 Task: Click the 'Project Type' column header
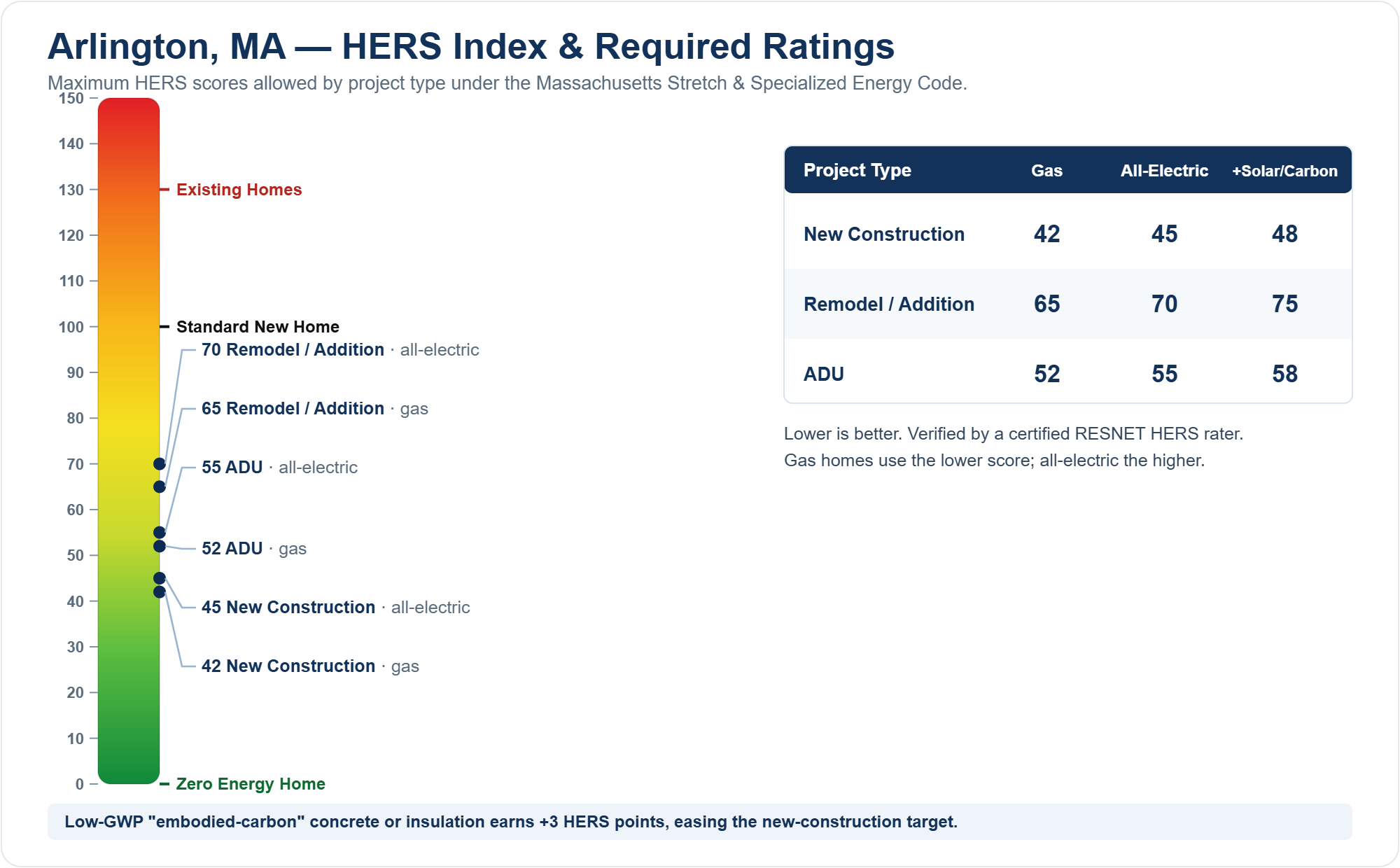[x=857, y=170]
